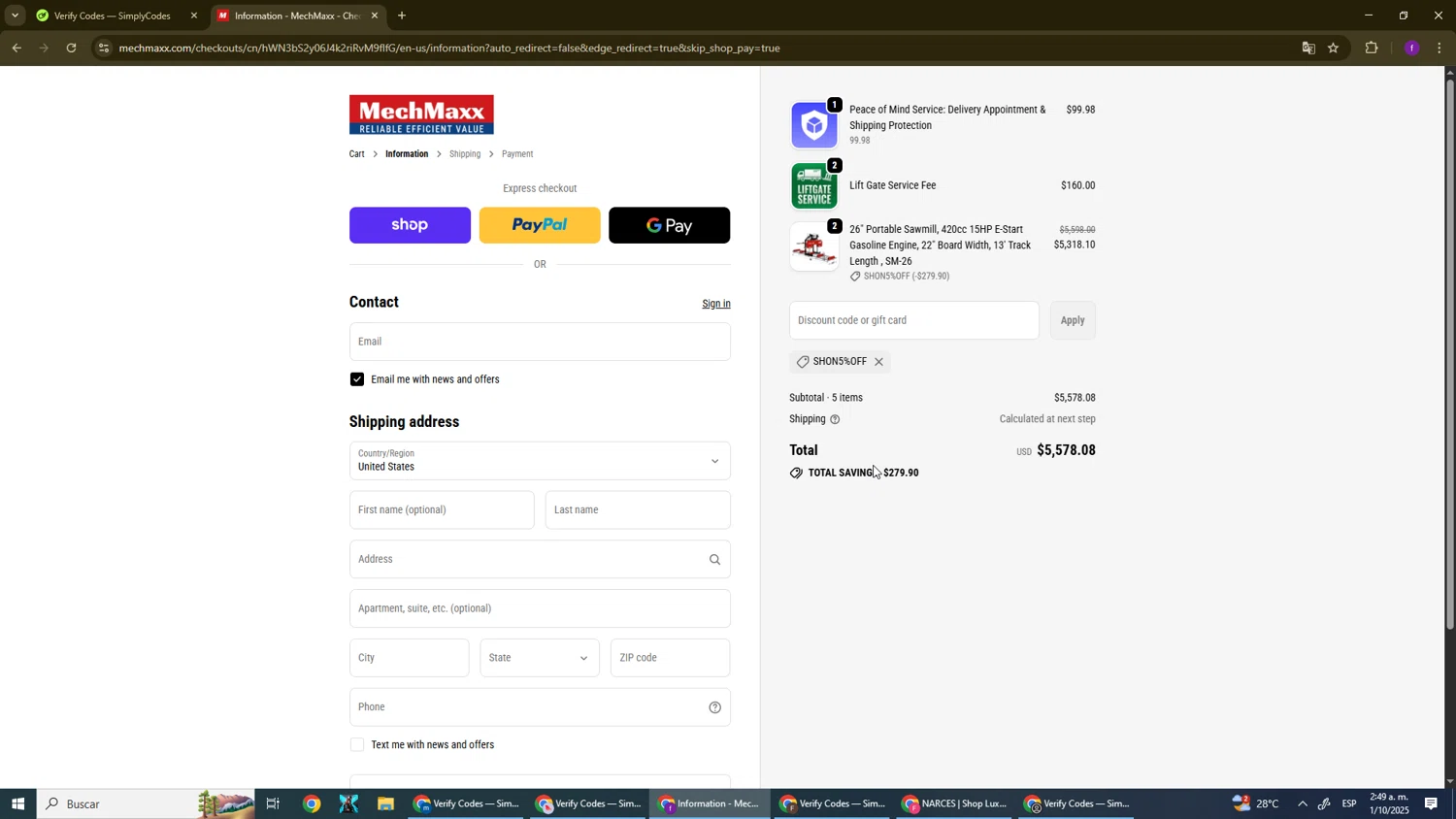Pay with Google Pay express button

[670, 225]
